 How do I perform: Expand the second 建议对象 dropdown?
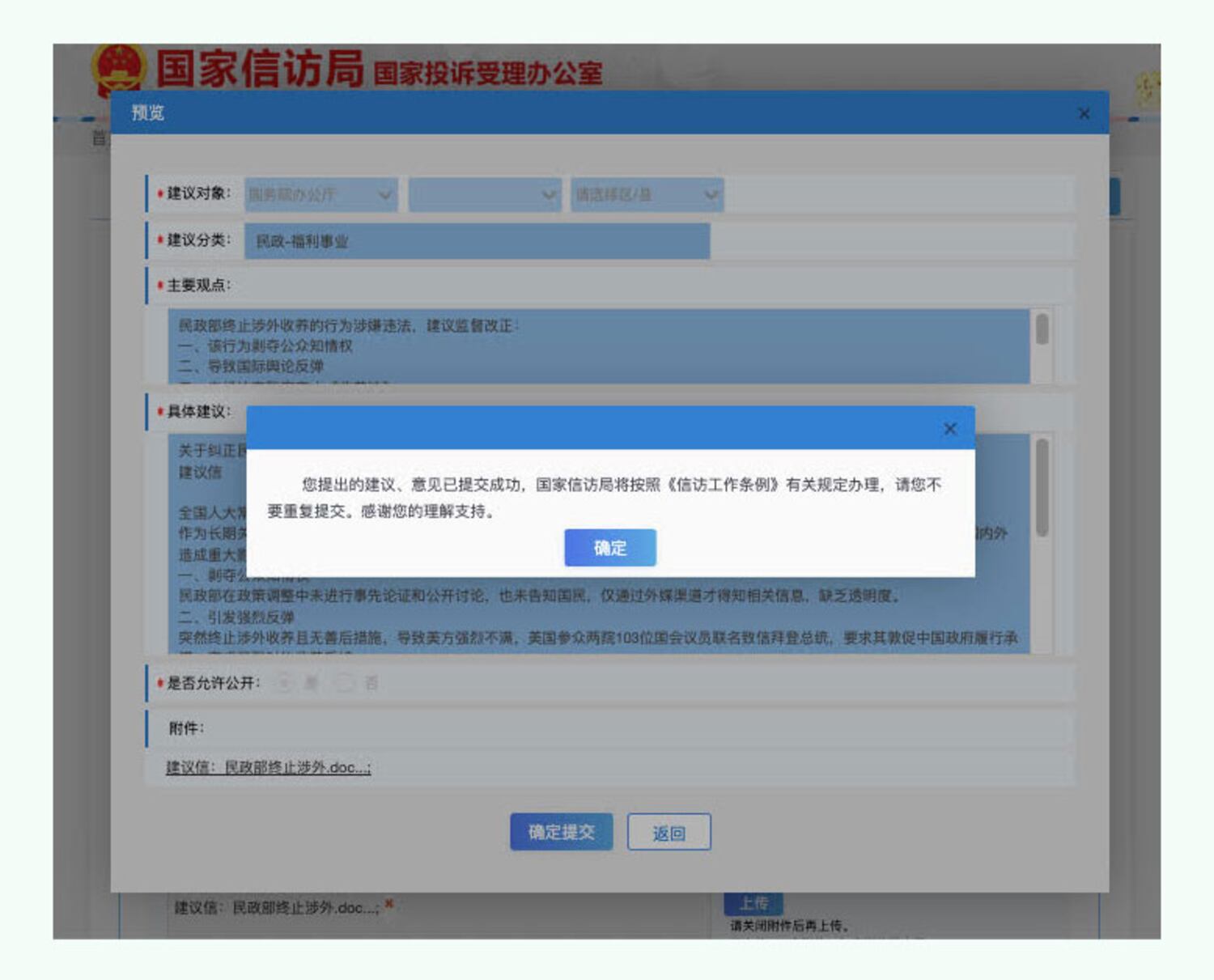pos(485,195)
